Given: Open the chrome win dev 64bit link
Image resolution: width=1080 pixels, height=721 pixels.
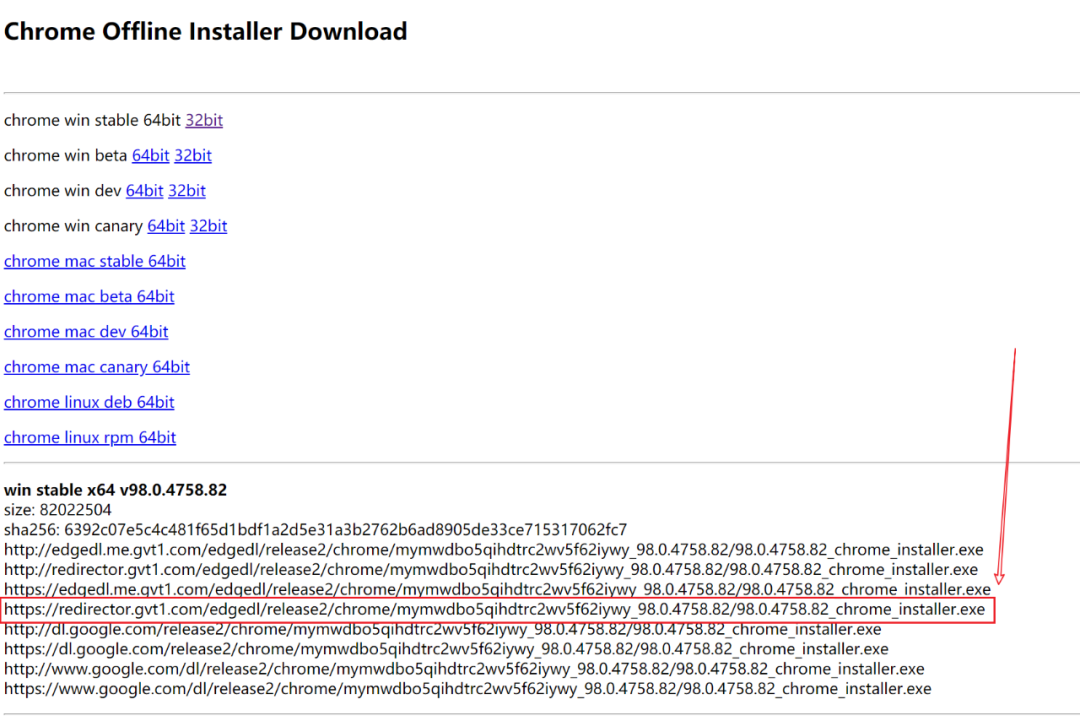Looking at the screenshot, I should point(144,191).
